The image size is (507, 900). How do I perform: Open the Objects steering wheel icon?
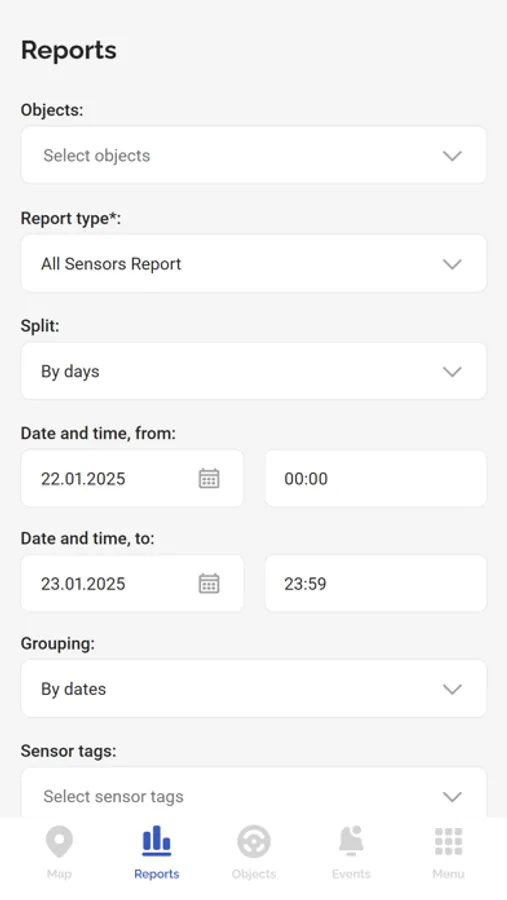(254, 841)
